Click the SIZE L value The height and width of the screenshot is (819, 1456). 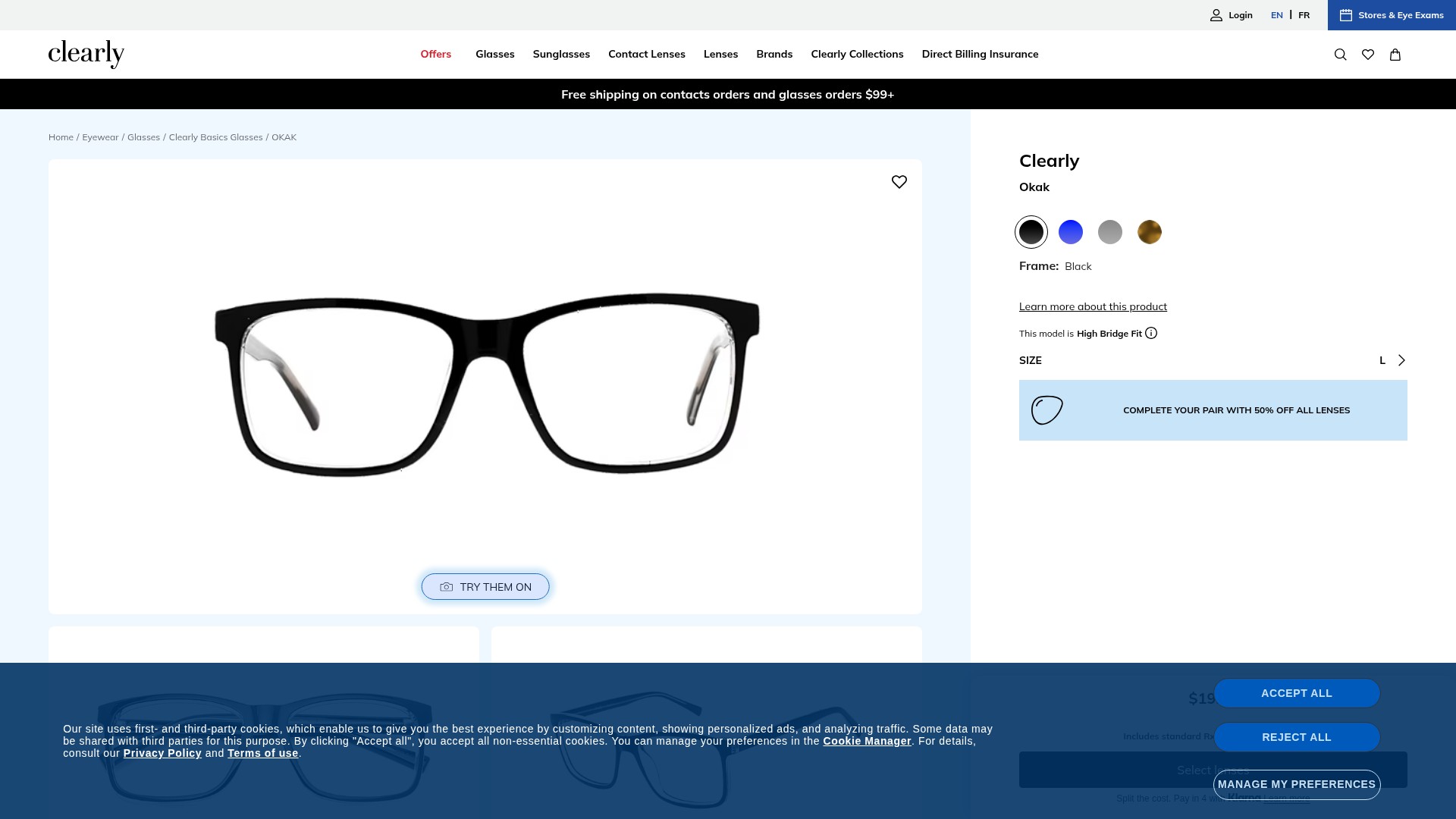[x=1382, y=360]
